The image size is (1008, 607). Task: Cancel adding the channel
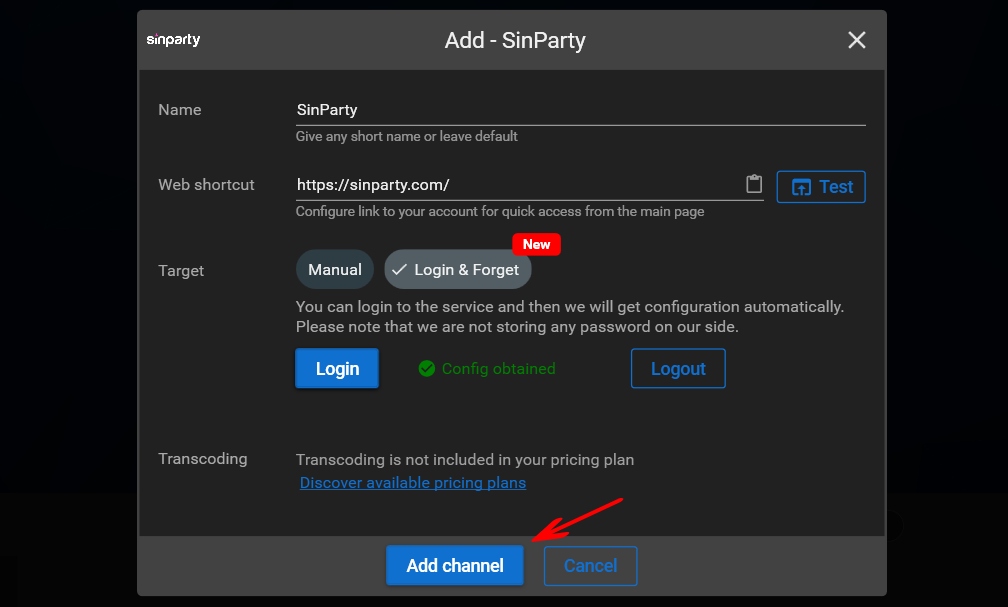pyautogui.click(x=590, y=566)
